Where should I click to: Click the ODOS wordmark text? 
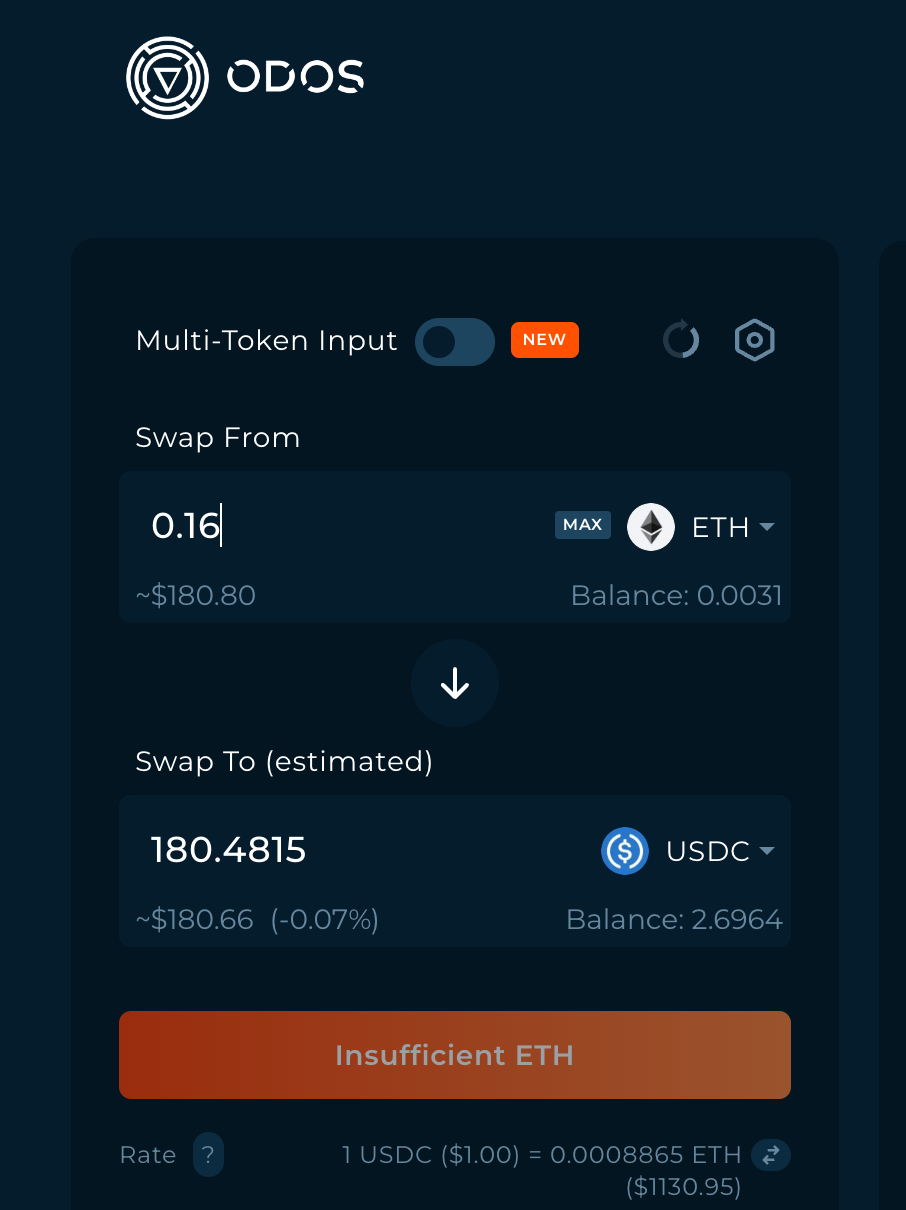[x=295, y=77]
